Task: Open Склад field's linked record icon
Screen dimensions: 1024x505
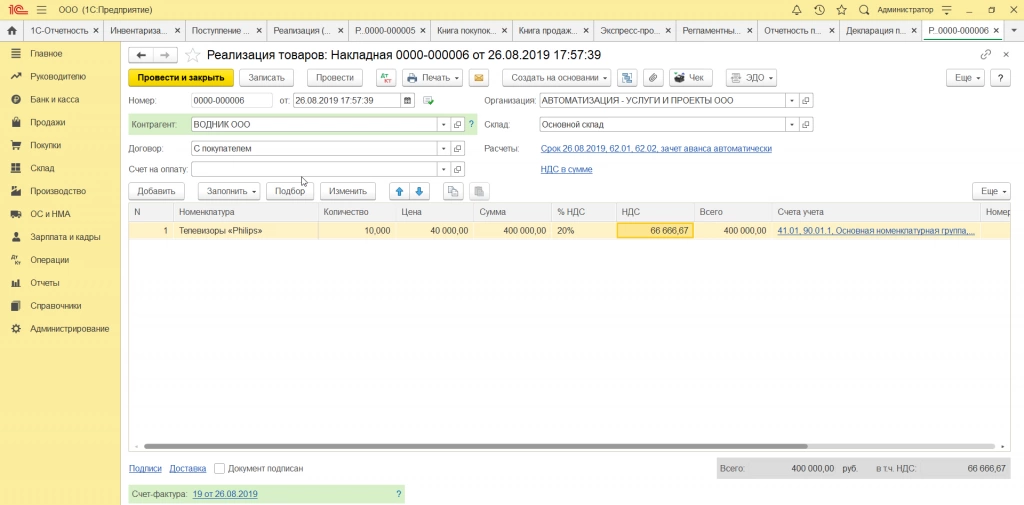Action: 807,124
